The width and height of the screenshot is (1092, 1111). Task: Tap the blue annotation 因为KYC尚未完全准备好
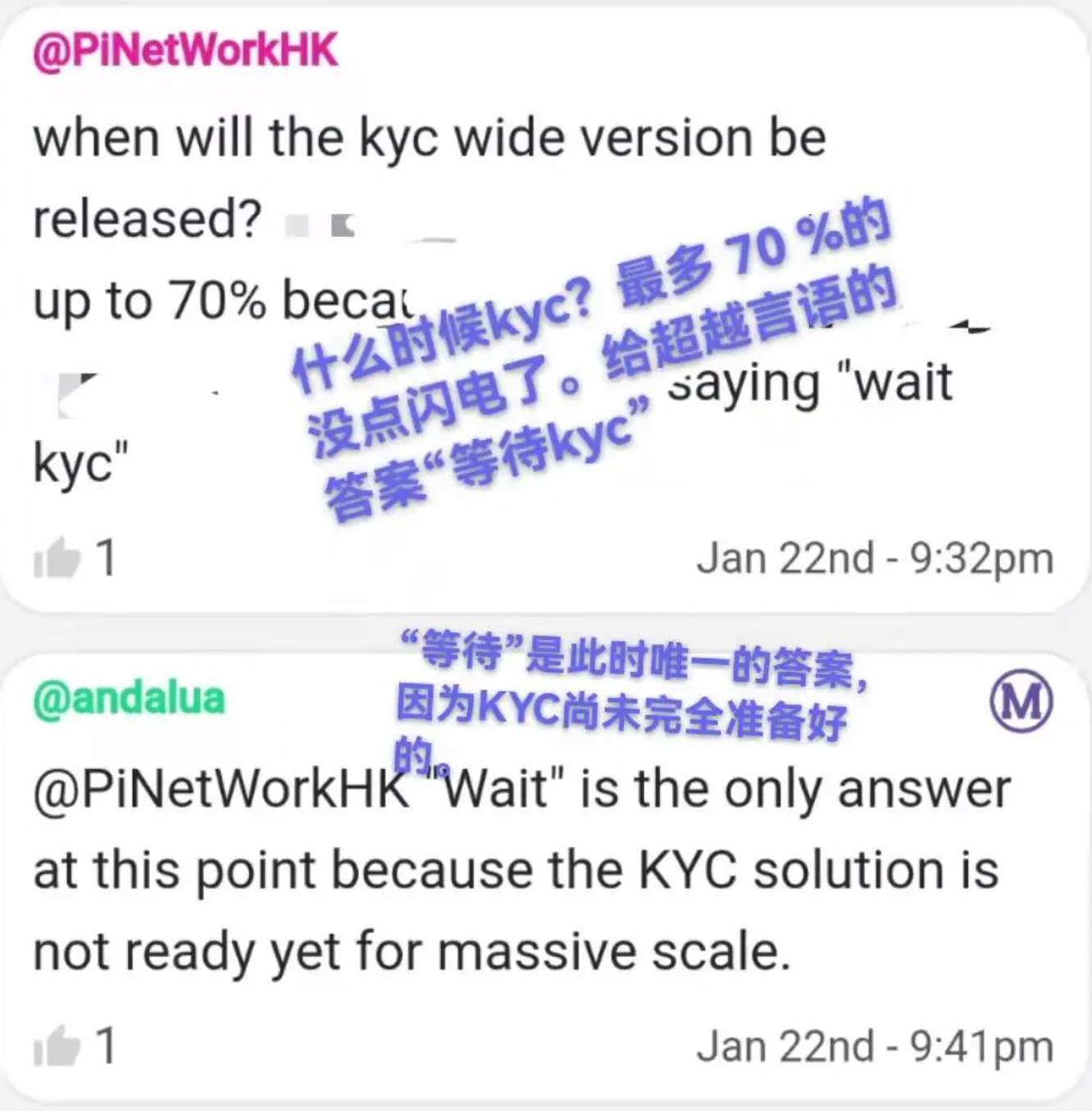click(x=621, y=713)
